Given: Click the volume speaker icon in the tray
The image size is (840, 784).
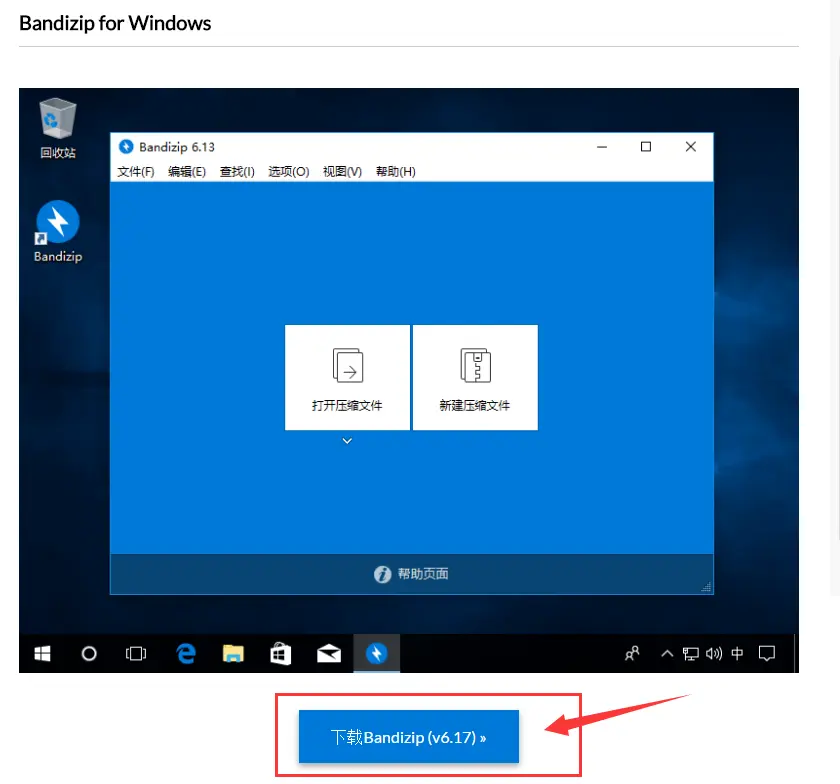Looking at the screenshot, I should pyautogui.click(x=714, y=654).
